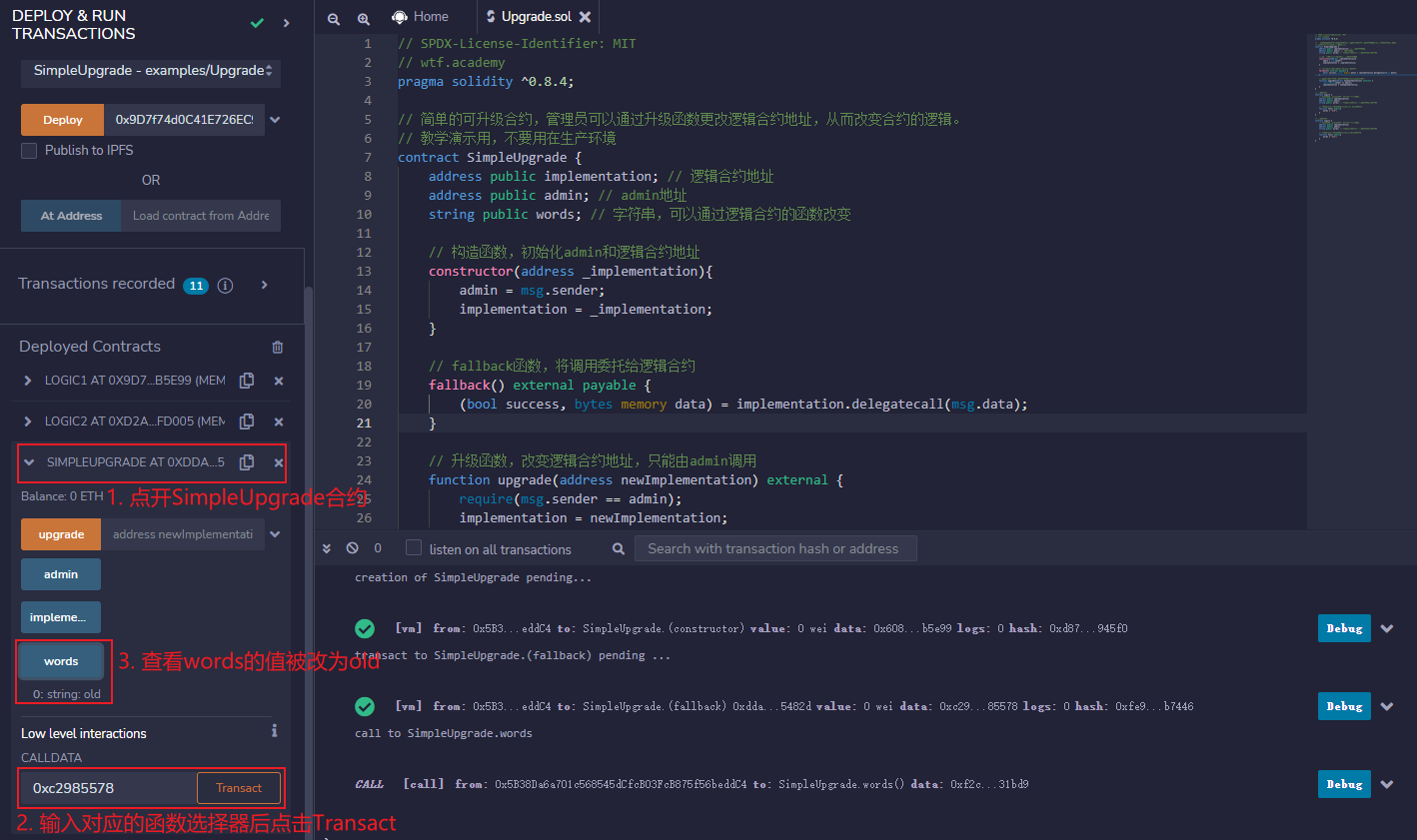The image size is (1417, 840).
Task: Click the Transactions recorded info icon
Action: (225, 286)
